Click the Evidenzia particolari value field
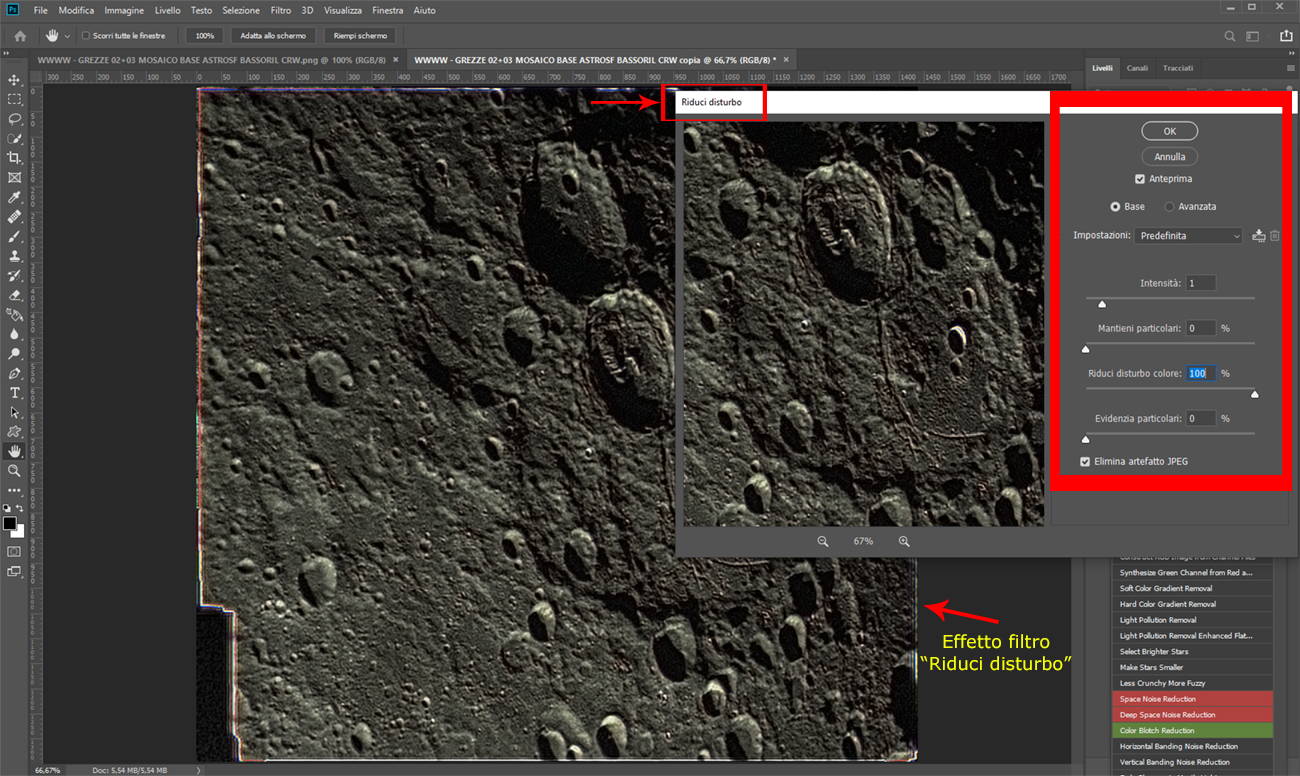 [1201, 418]
